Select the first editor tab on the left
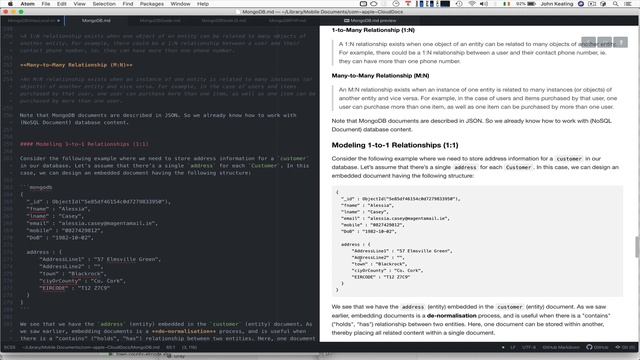 tap(33, 20)
